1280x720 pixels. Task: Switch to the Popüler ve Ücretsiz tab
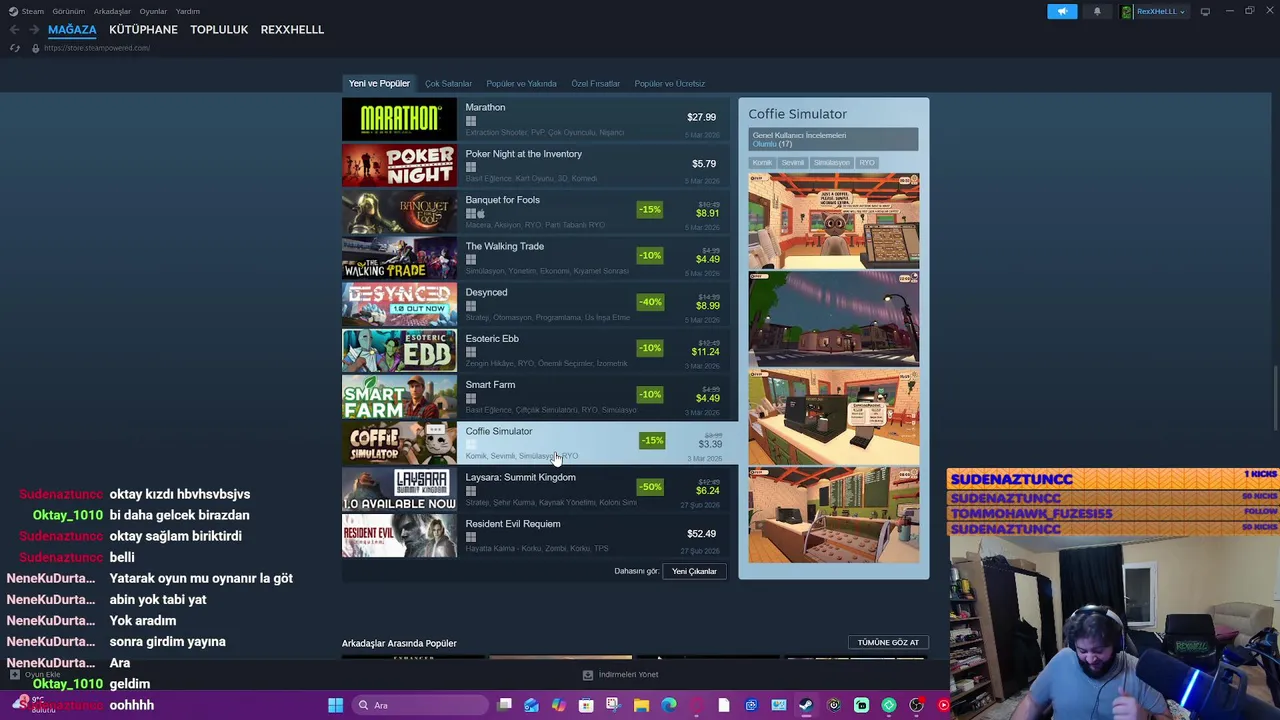(x=669, y=84)
